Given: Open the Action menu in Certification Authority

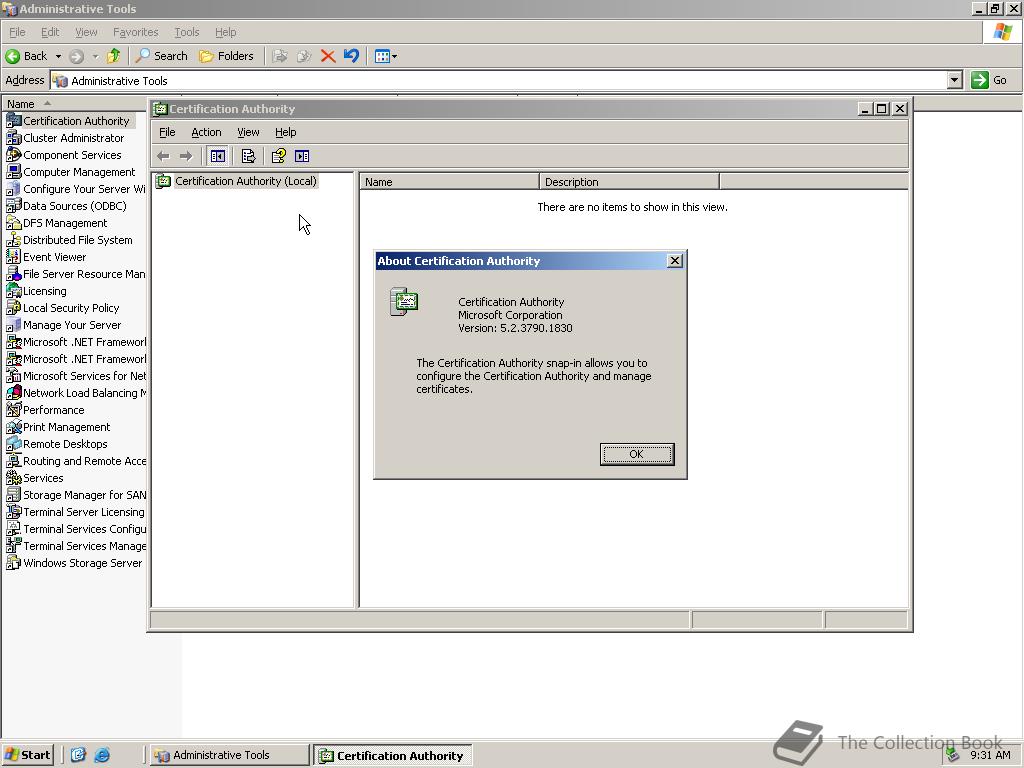Looking at the screenshot, I should (206, 132).
